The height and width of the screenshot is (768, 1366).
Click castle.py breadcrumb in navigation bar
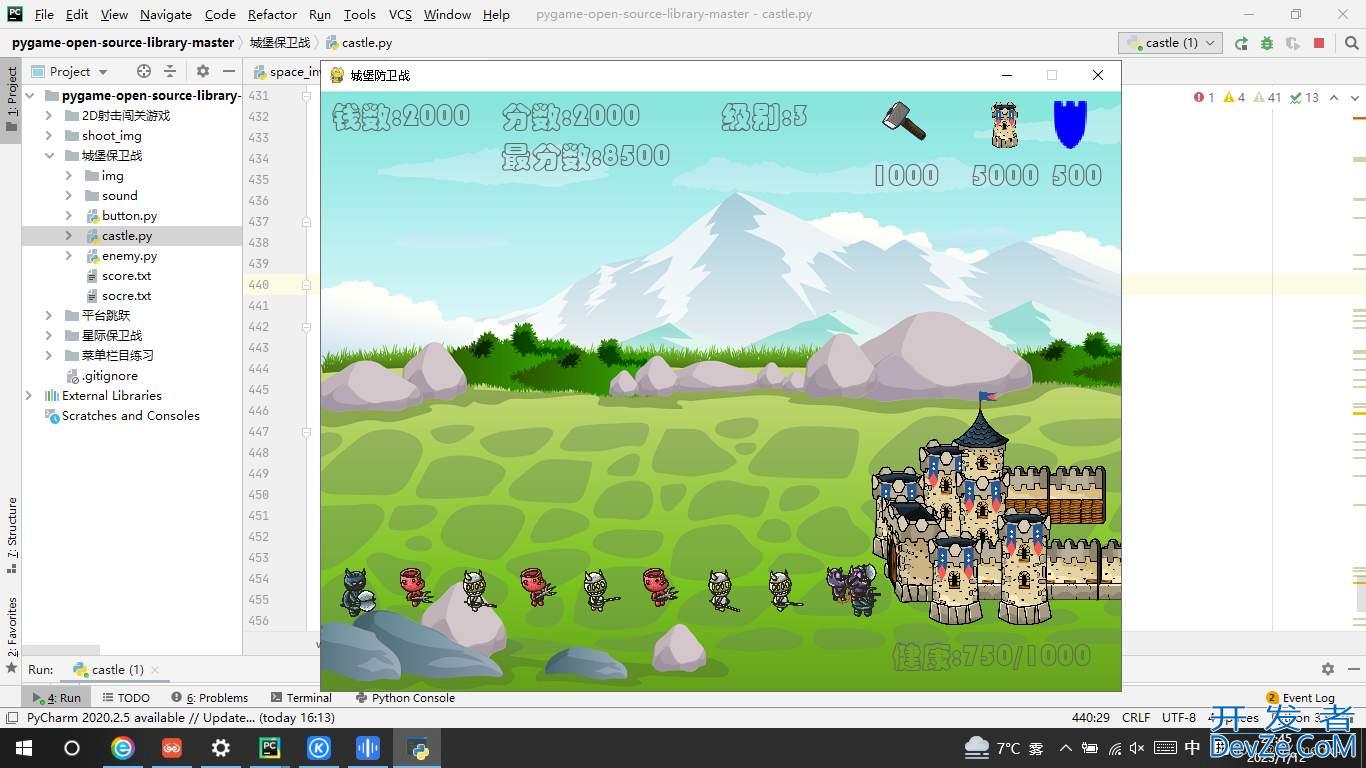click(x=359, y=43)
